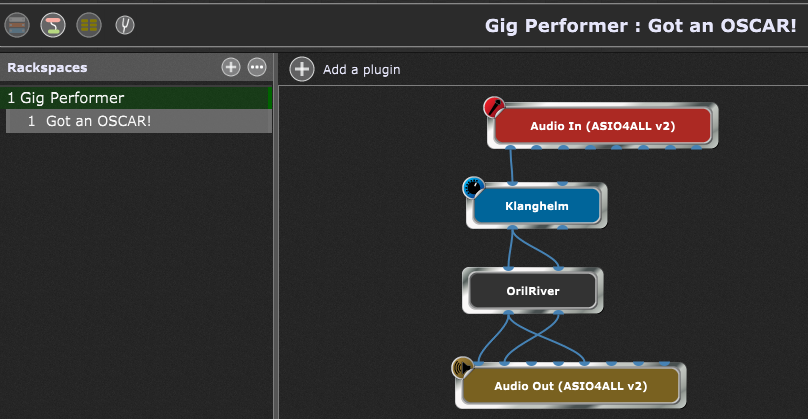
Task: Open Rackspaces more options menu
Action: point(257,67)
